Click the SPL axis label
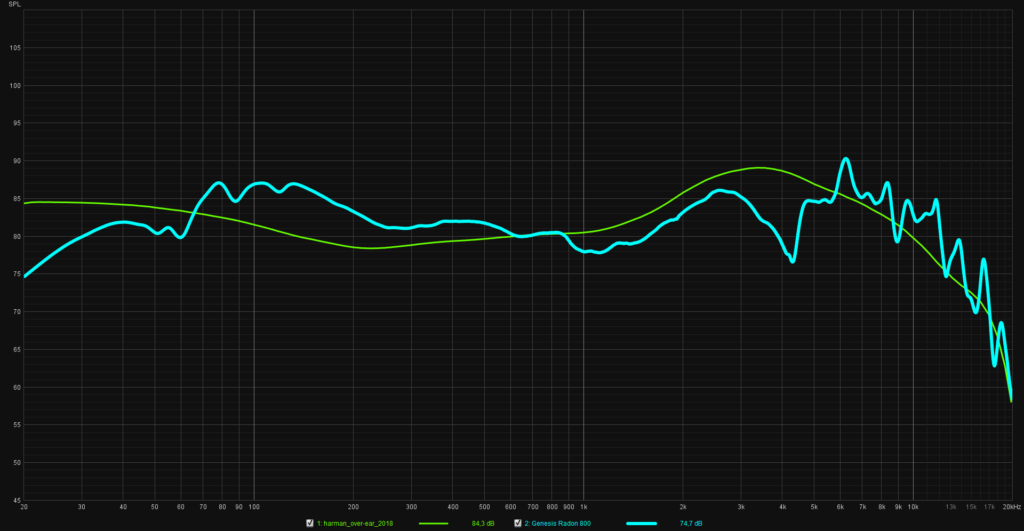 (14, 5)
